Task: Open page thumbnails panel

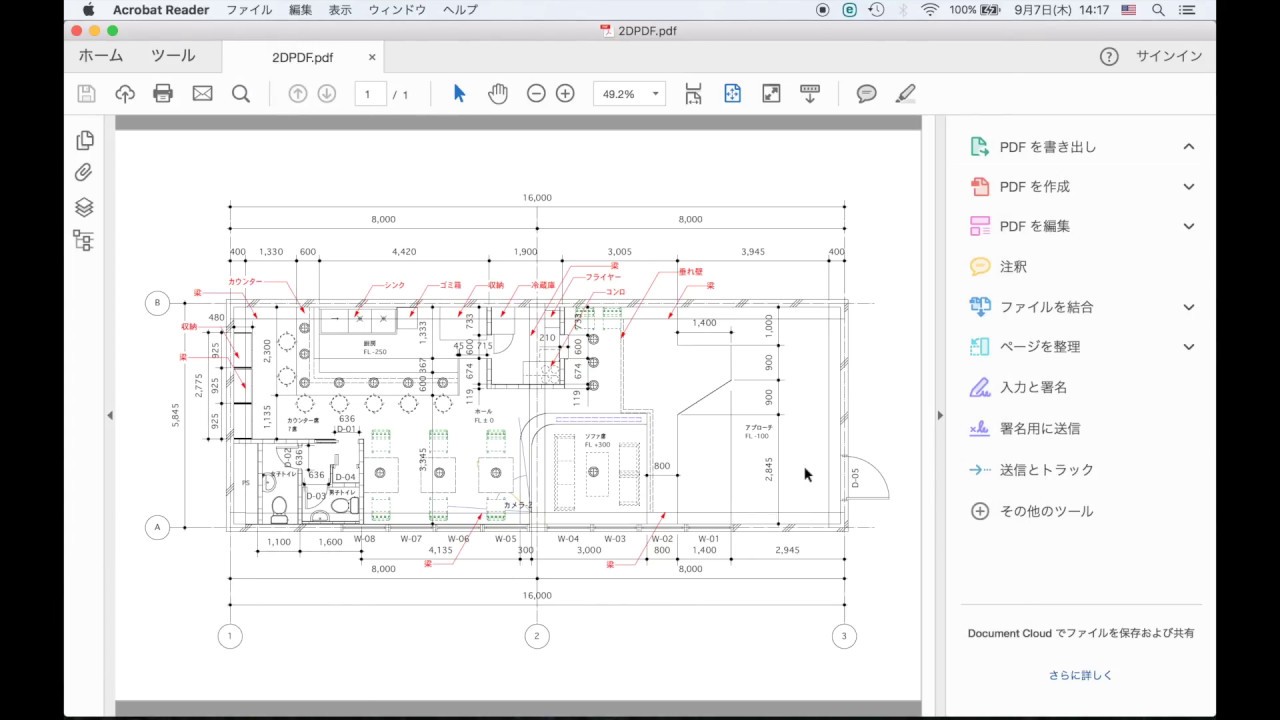Action: pos(84,140)
